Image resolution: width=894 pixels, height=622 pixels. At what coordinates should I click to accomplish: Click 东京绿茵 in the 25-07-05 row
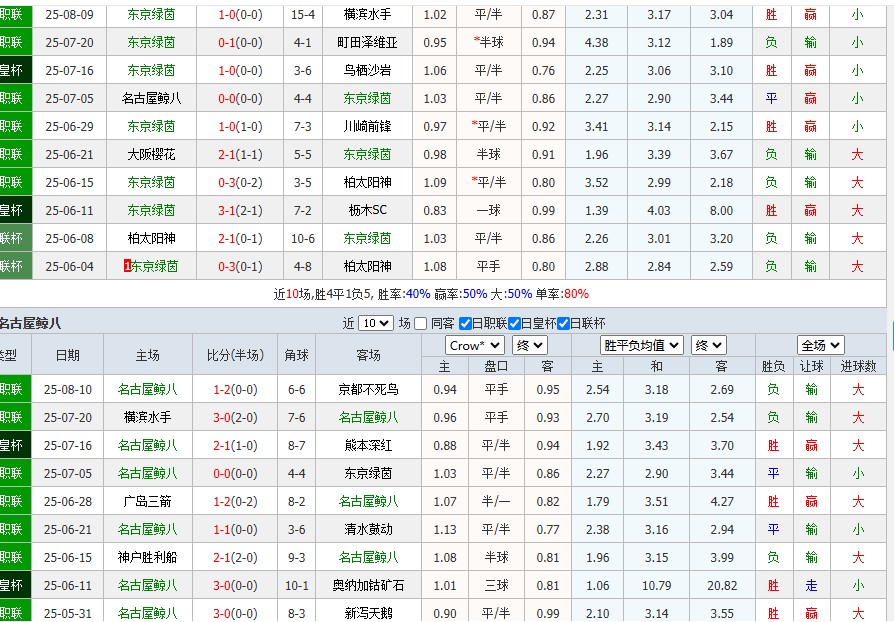368,97
